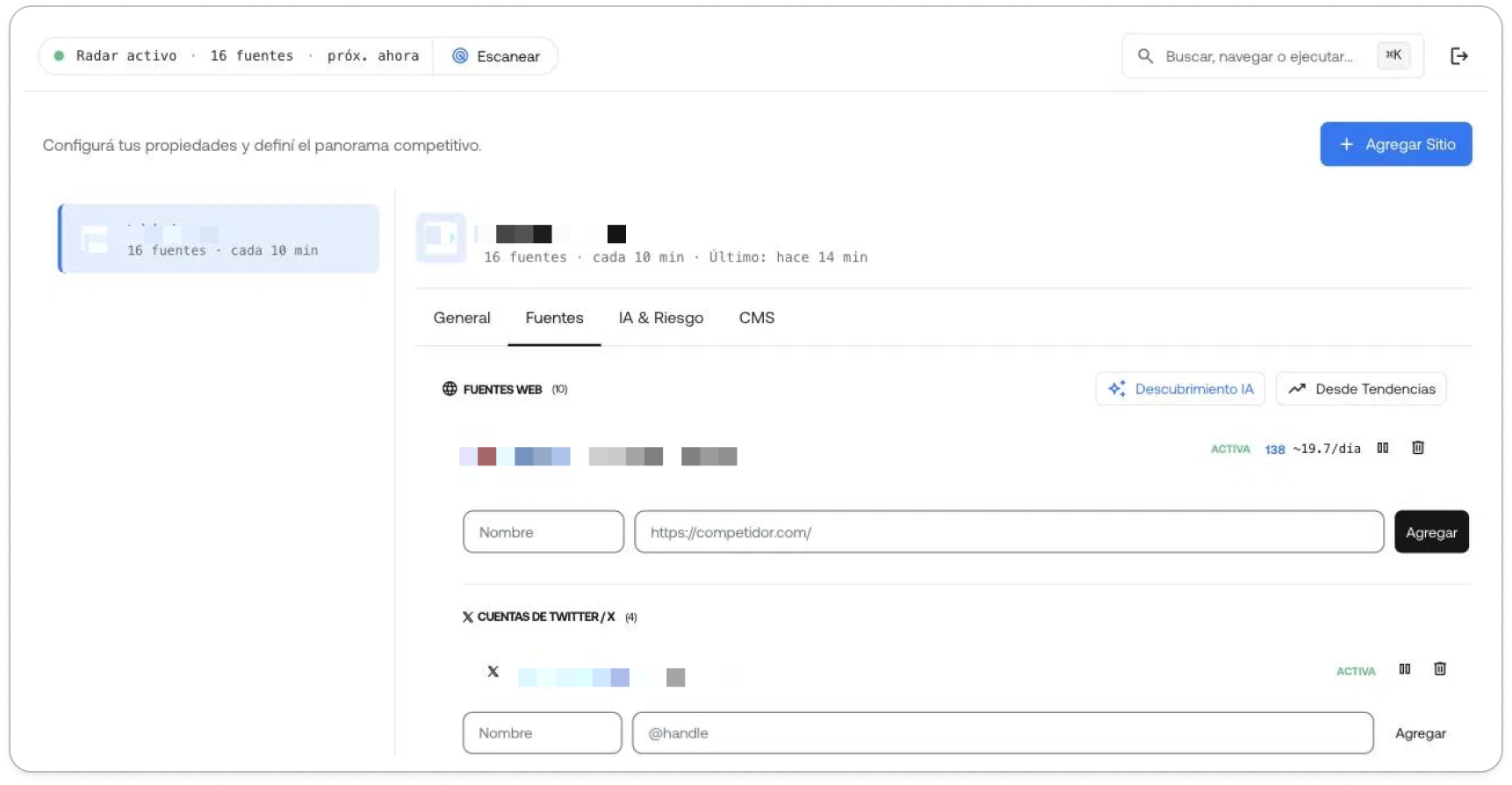Click the magnifier icon in the search box
1512x785 pixels.
(1145, 56)
